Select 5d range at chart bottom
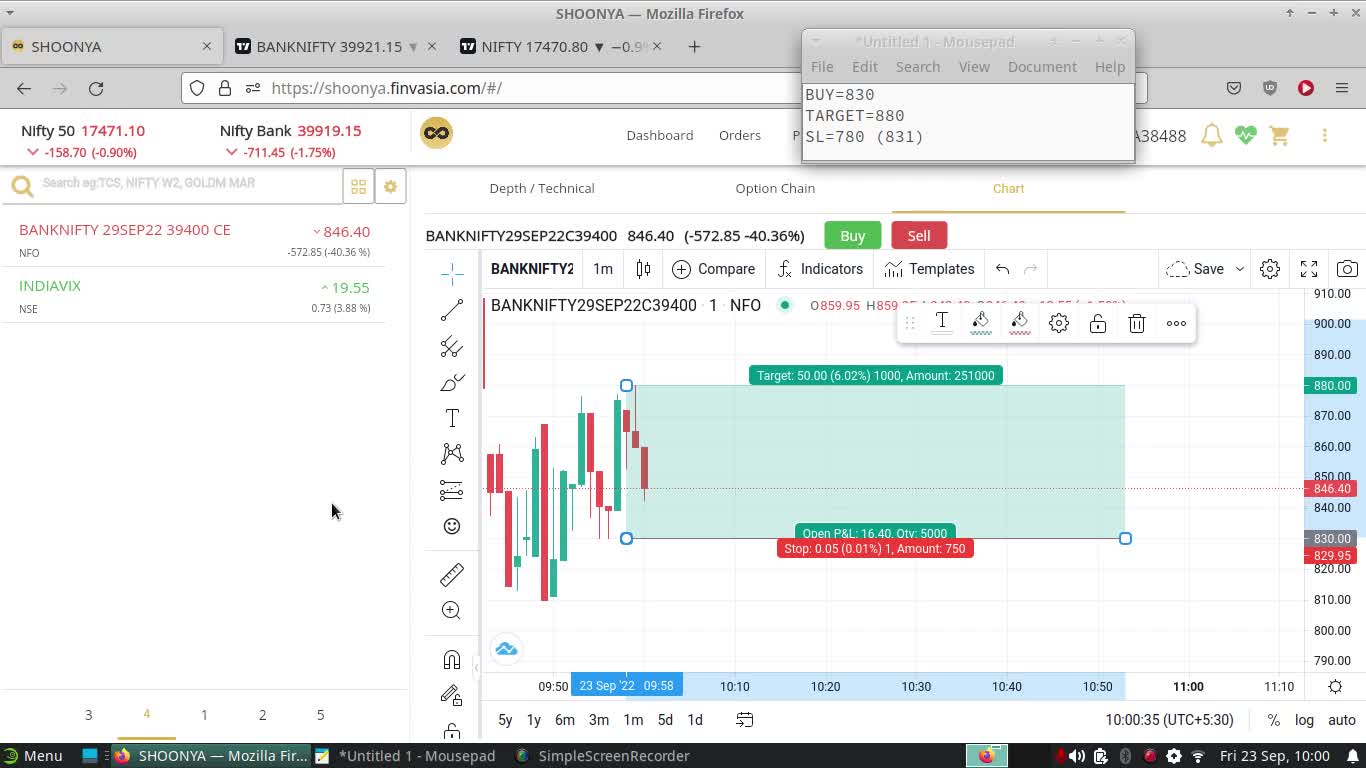Image resolution: width=1366 pixels, height=768 pixels. (x=665, y=720)
